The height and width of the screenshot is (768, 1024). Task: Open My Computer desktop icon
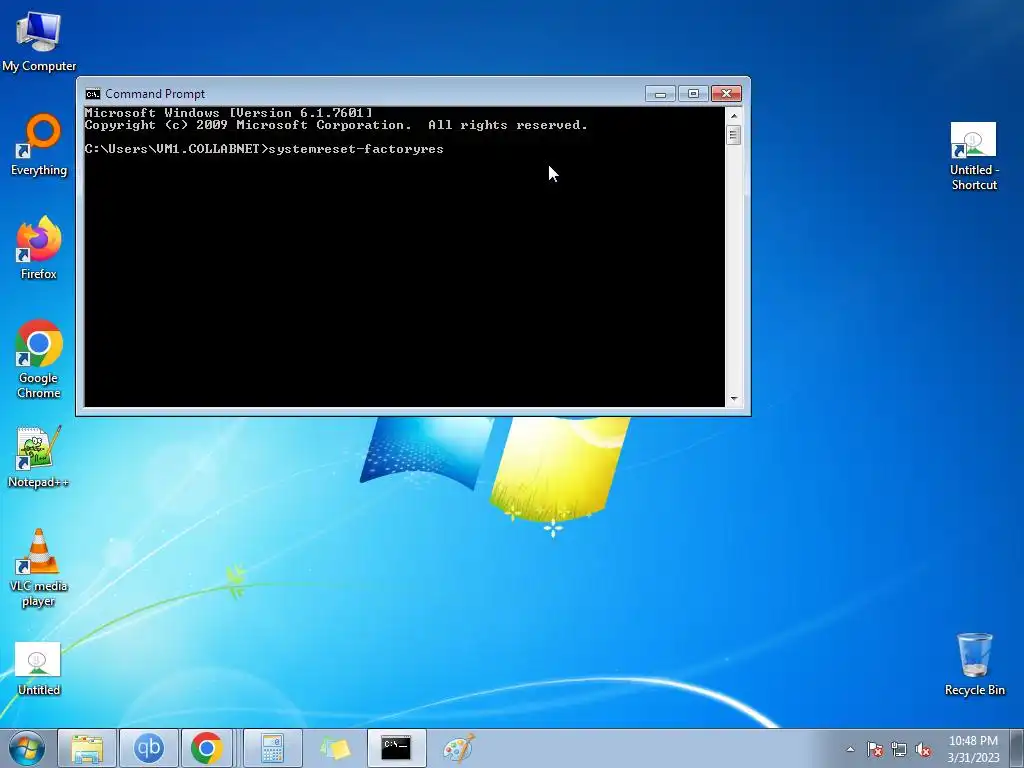39,40
